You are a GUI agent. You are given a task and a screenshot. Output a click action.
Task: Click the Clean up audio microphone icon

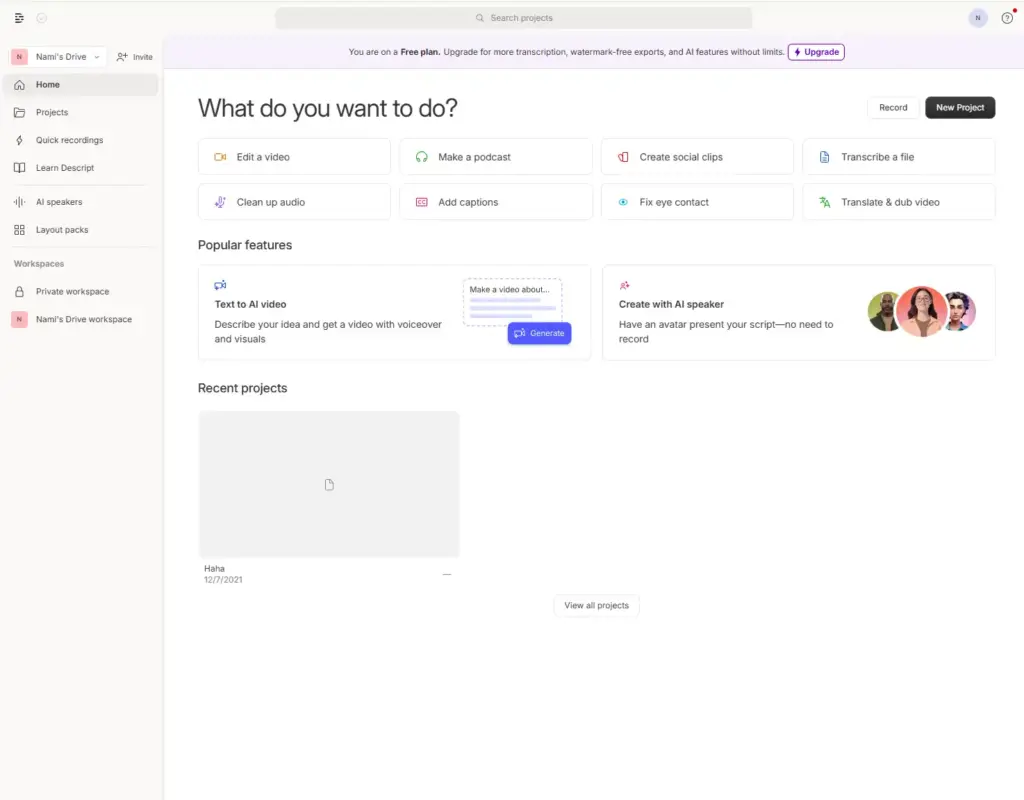pos(220,202)
